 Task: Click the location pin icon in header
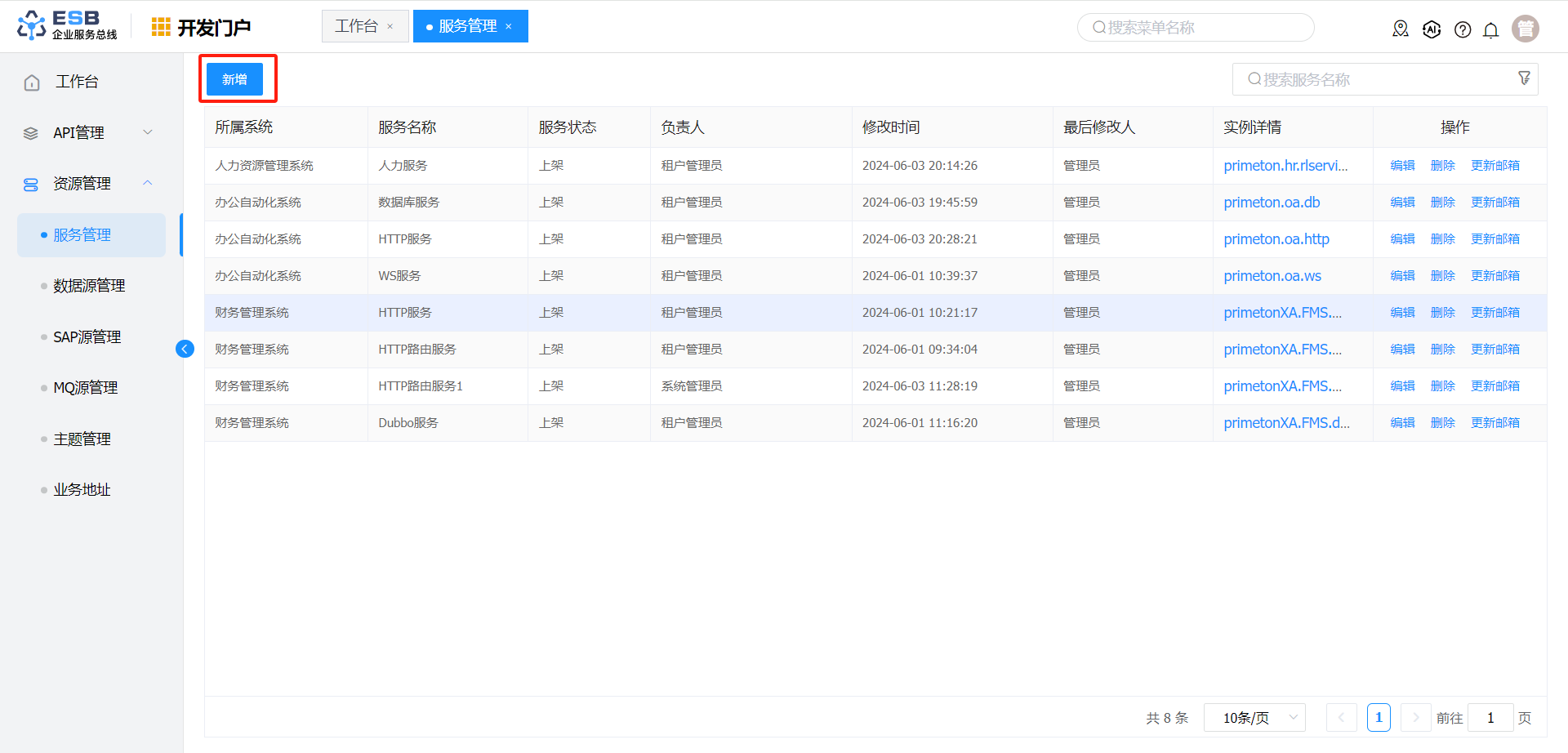pyautogui.click(x=1401, y=29)
